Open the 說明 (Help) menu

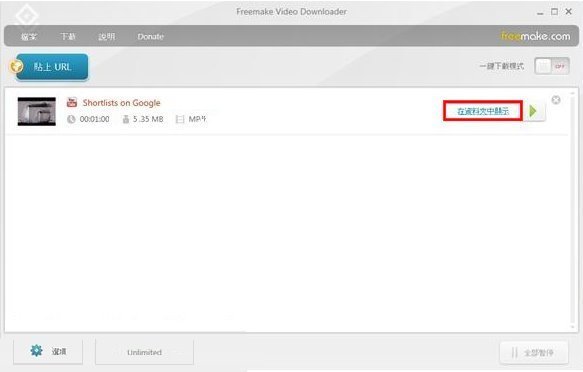pyautogui.click(x=107, y=36)
